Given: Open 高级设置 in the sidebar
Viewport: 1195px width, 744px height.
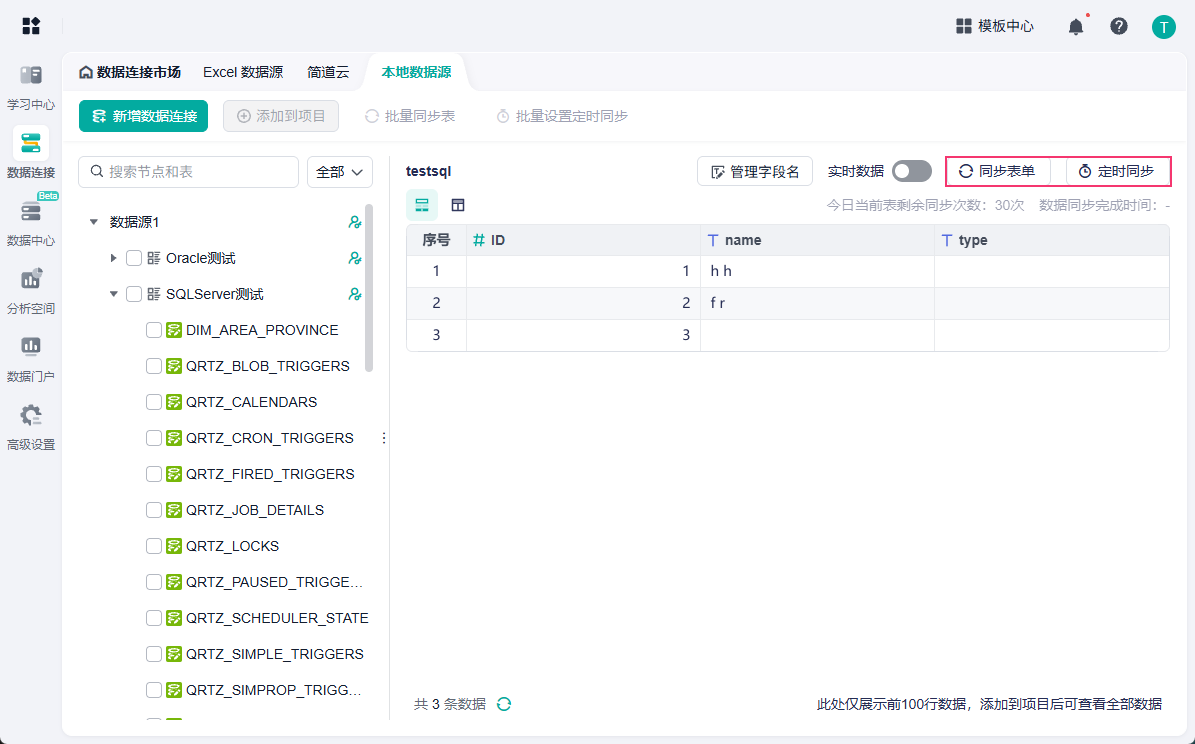Looking at the screenshot, I should pos(30,426).
